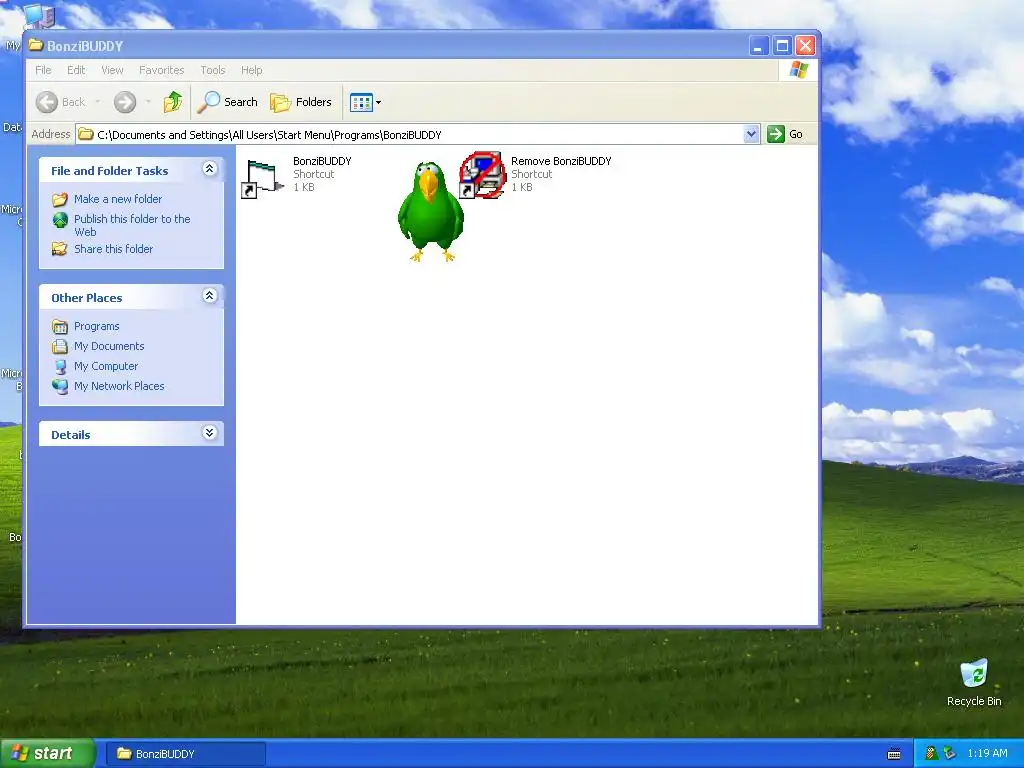The height and width of the screenshot is (768, 1024).
Task: Click the Make a new folder icon
Action: point(59,199)
